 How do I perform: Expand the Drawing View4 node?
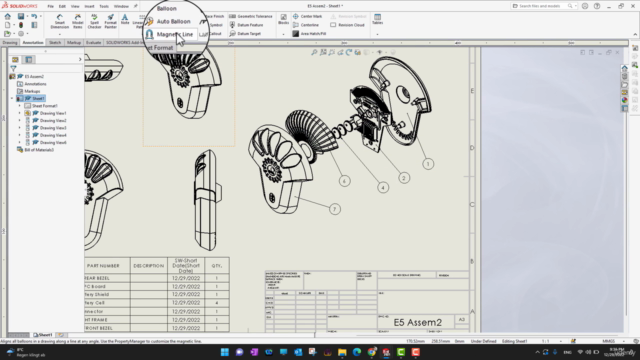click(20, 135)
